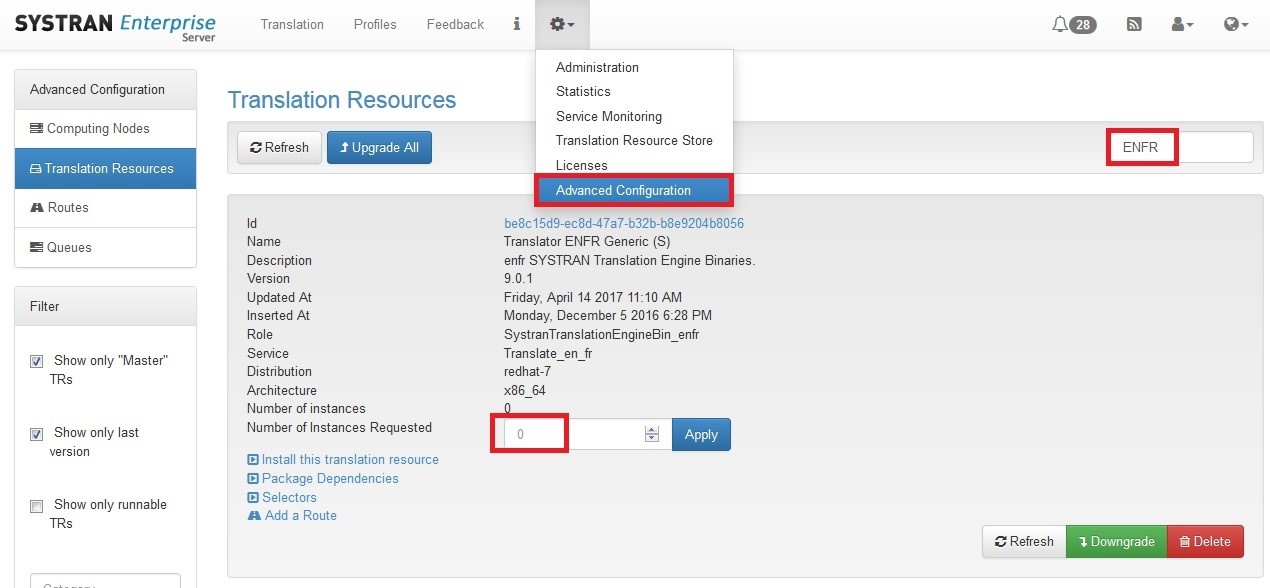
Task: Click the Filter panel header
Action: click(105, 306)
